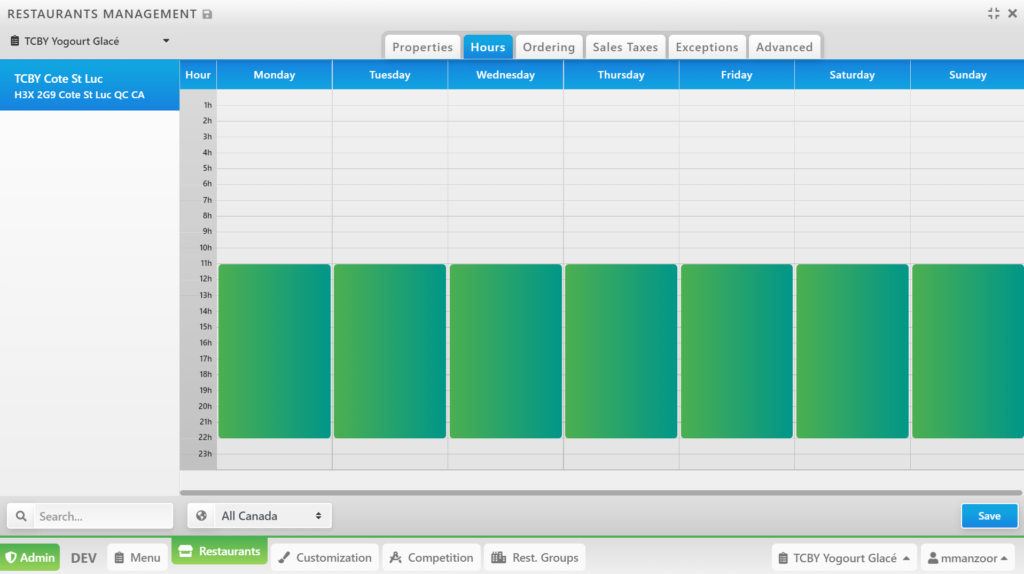Open the Menu section in bottom bar
Screen dimensions: 1024x574
pos(136,558)
